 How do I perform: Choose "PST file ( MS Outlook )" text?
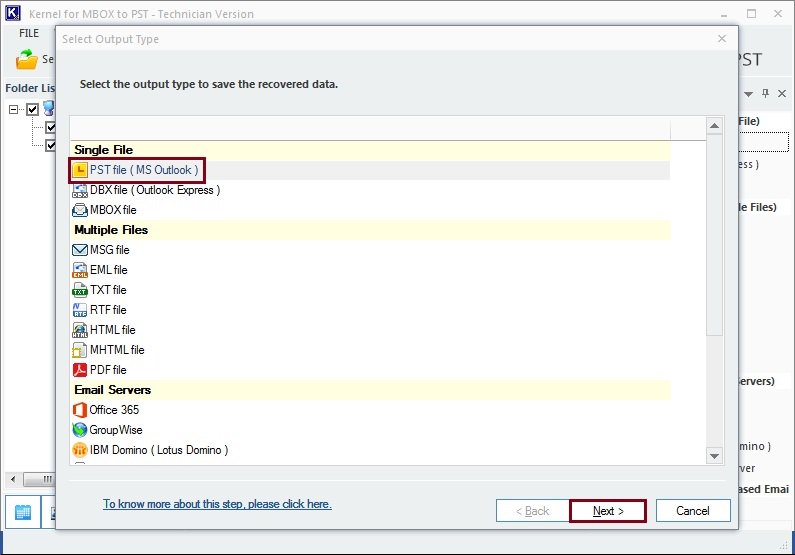(x=144, y=170)
